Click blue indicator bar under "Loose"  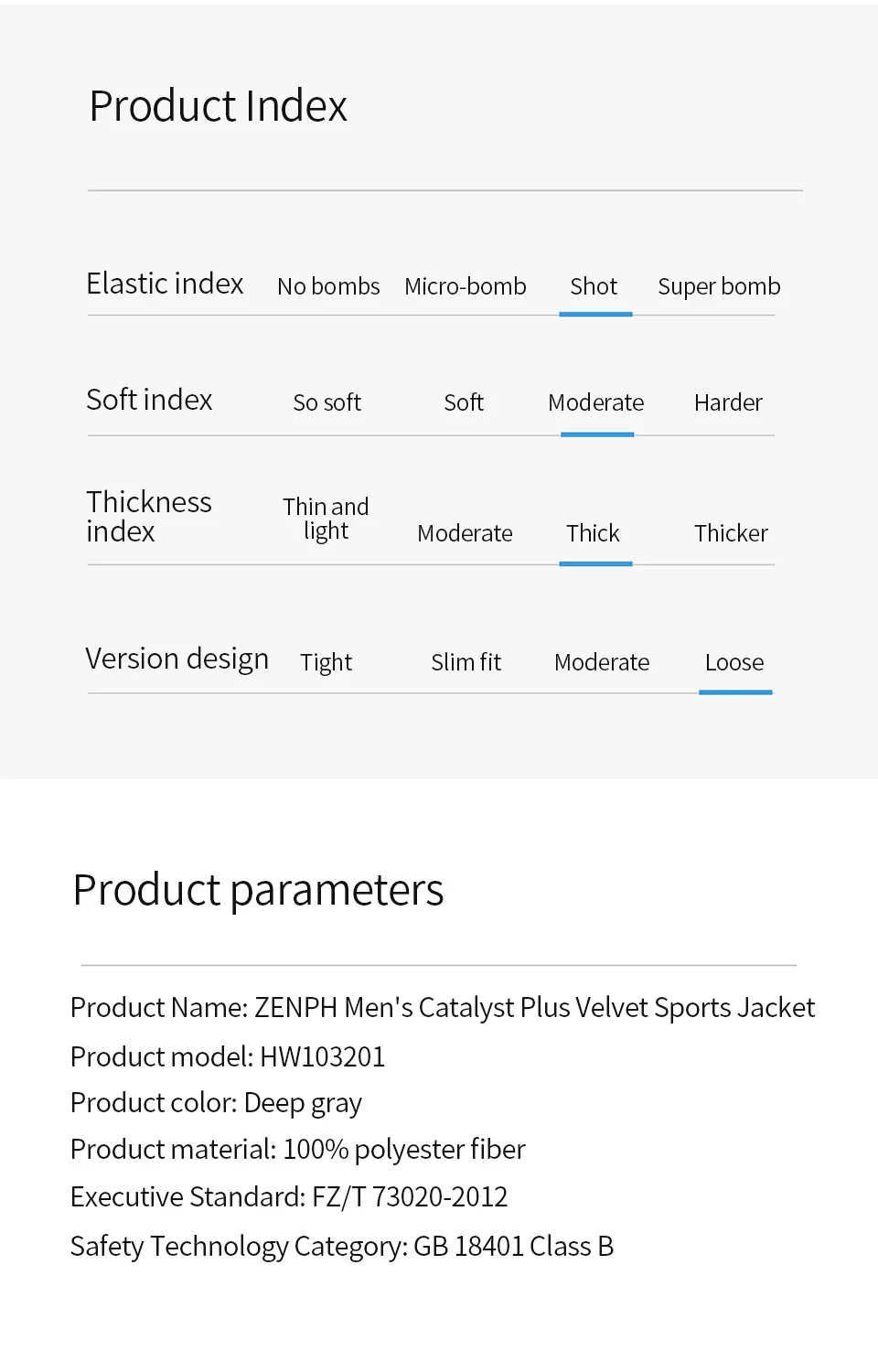click(735, 692)
